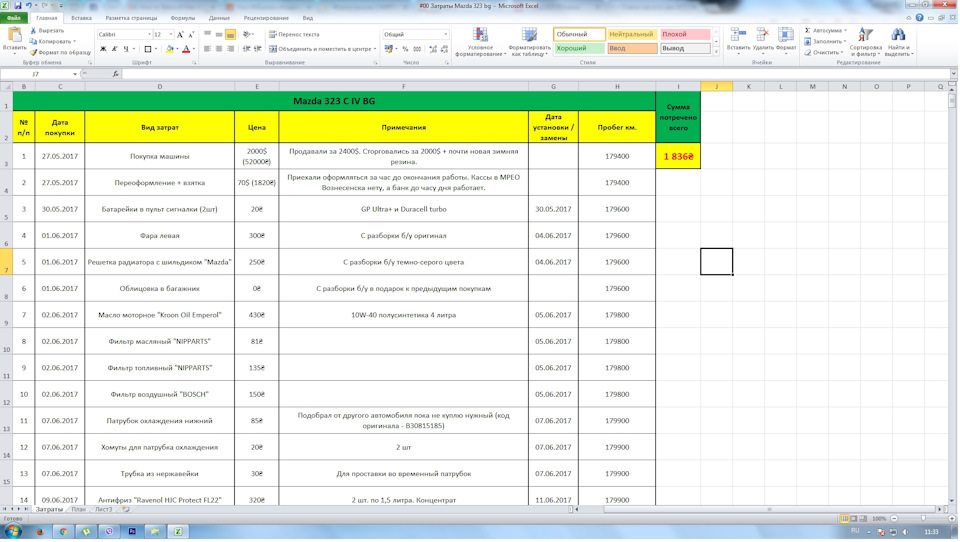Screen dimensions: 960x542
Task: Click the insert function fx button
Action: pyautogui.click(x=116, y=74)
